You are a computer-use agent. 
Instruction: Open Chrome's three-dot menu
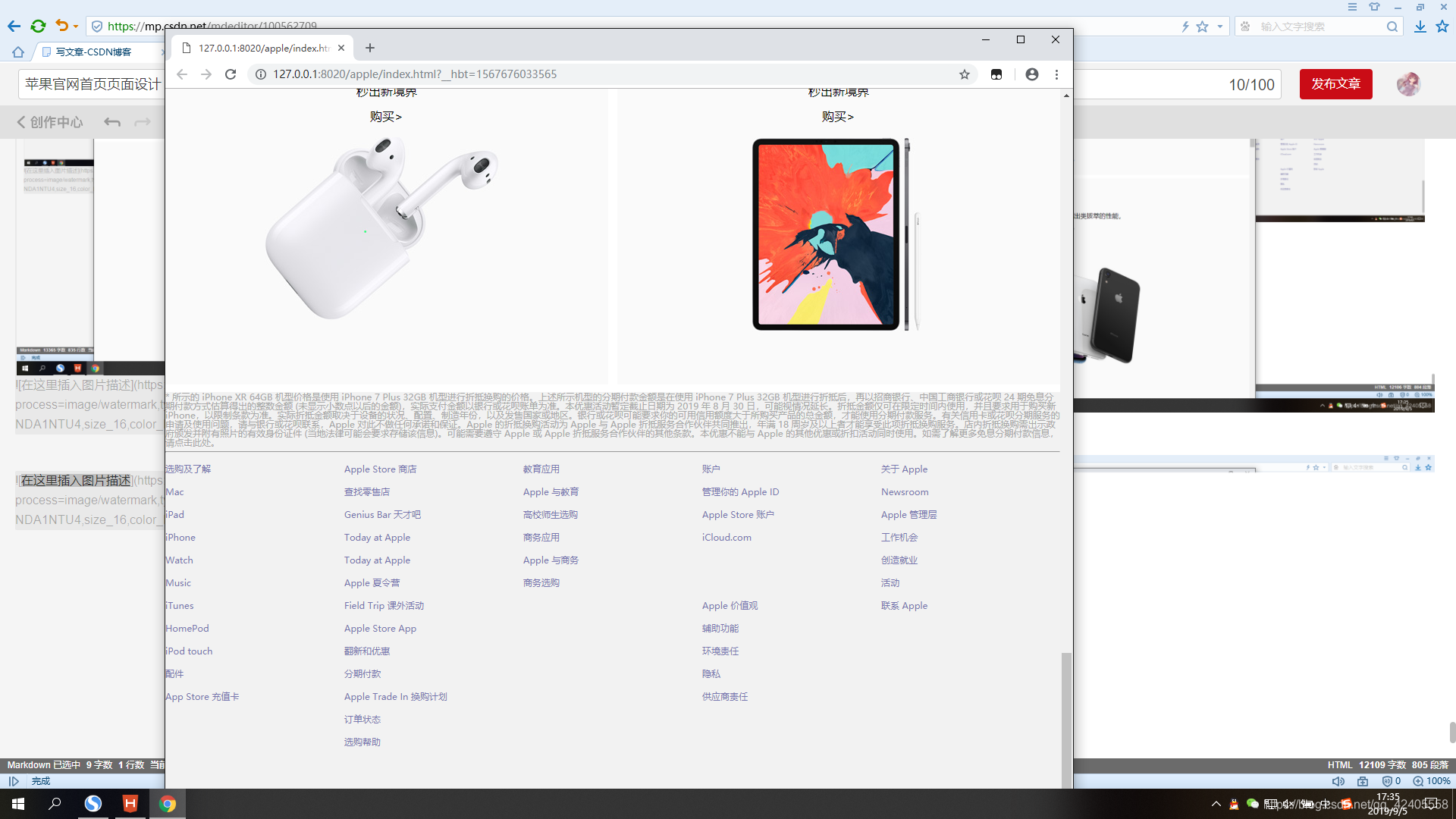pyautogui.click(x=1056, y=74)
